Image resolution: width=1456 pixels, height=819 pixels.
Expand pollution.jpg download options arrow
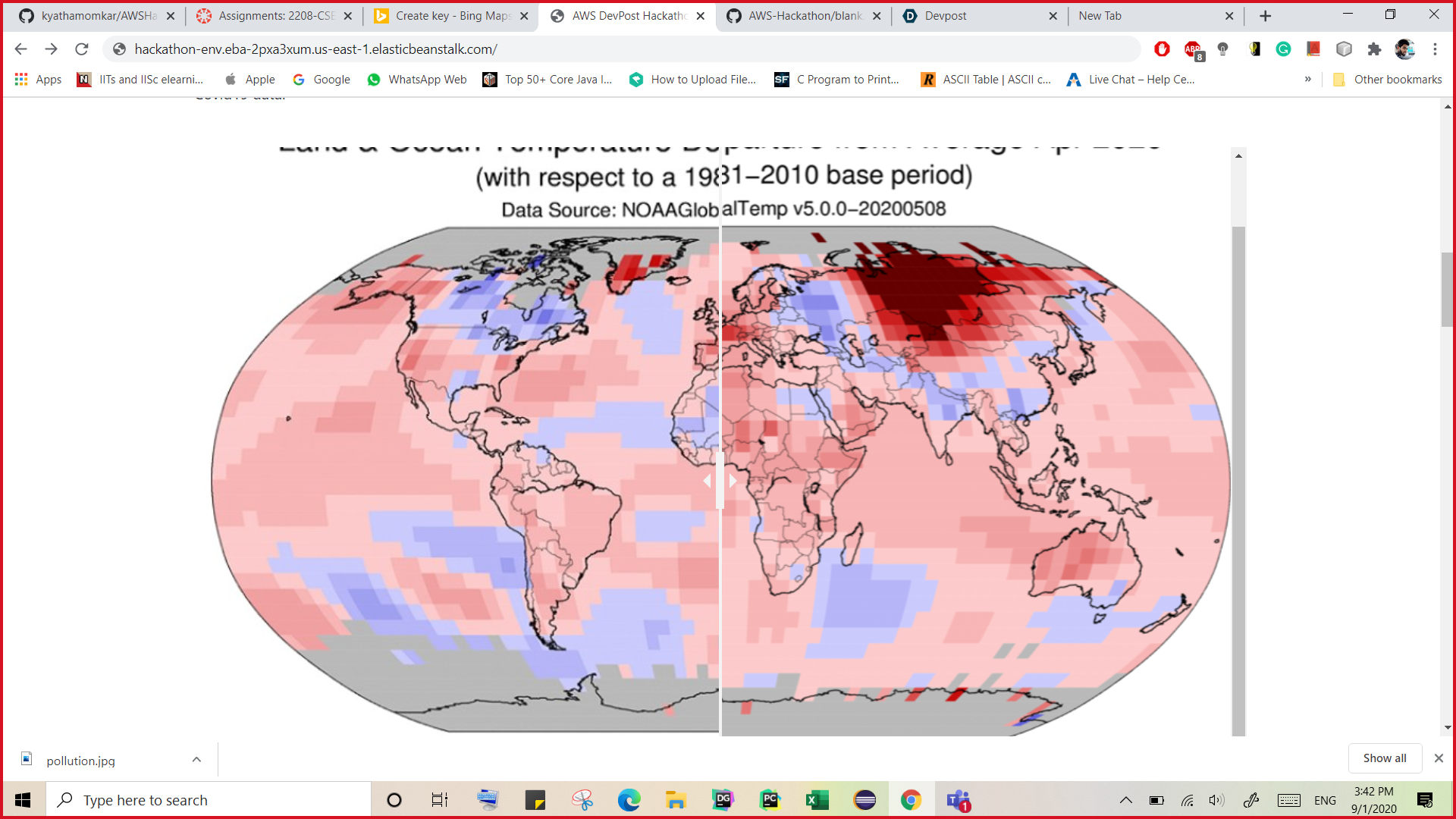click(196, 760)
